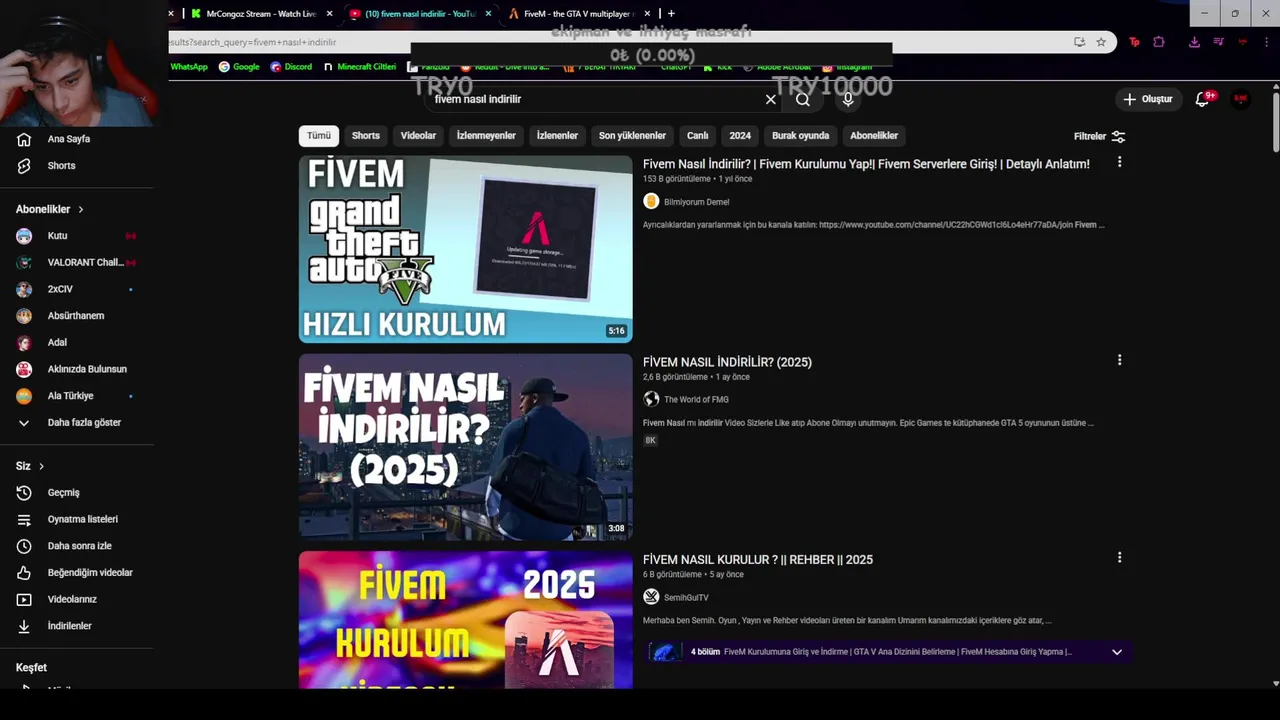The height and width of the screenshot is (720, 1280).
Task: Select the Tümü filter chip
Action: click(x=319, y=136)
